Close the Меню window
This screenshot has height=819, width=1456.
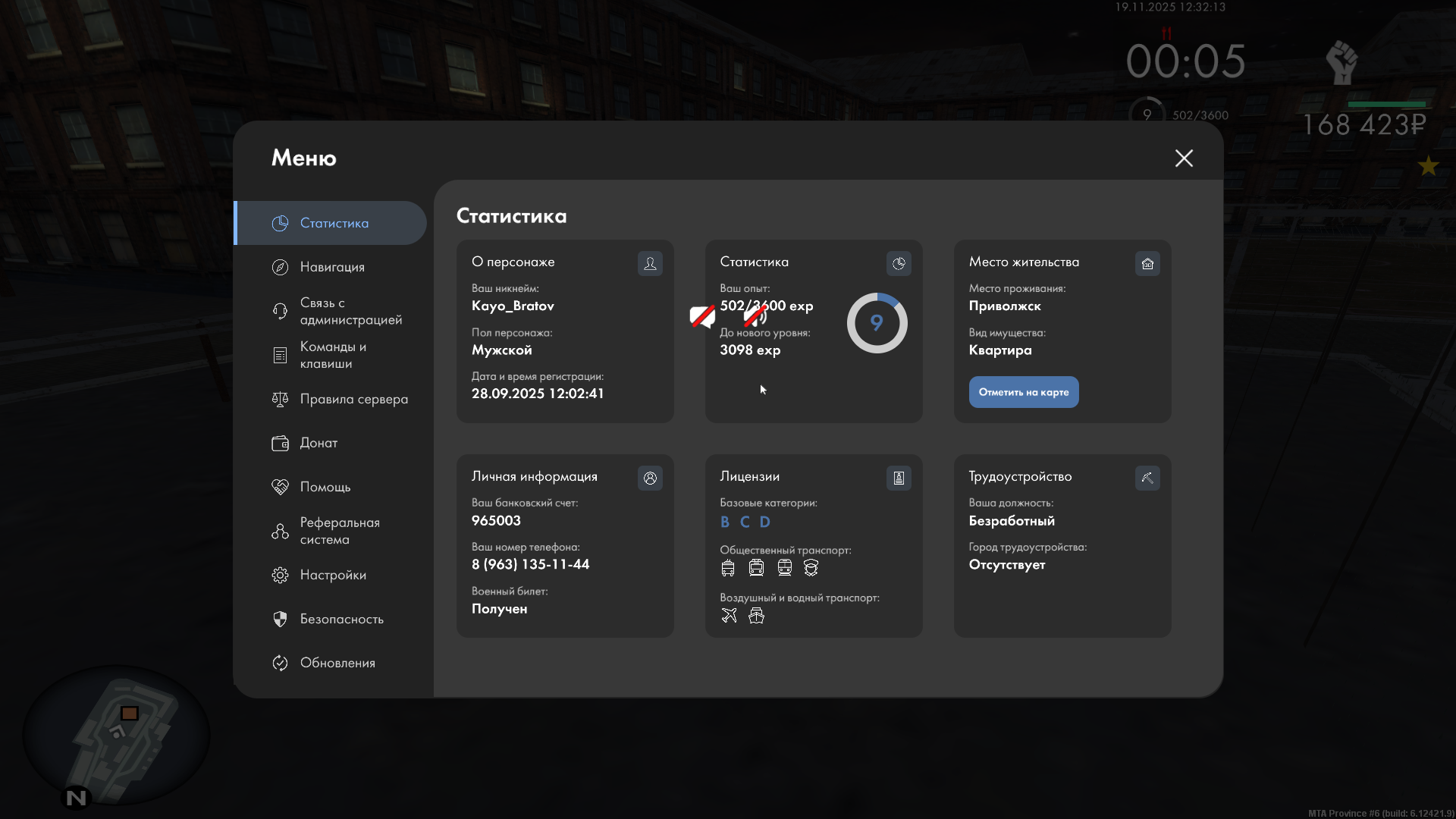tap(1184, 158)
